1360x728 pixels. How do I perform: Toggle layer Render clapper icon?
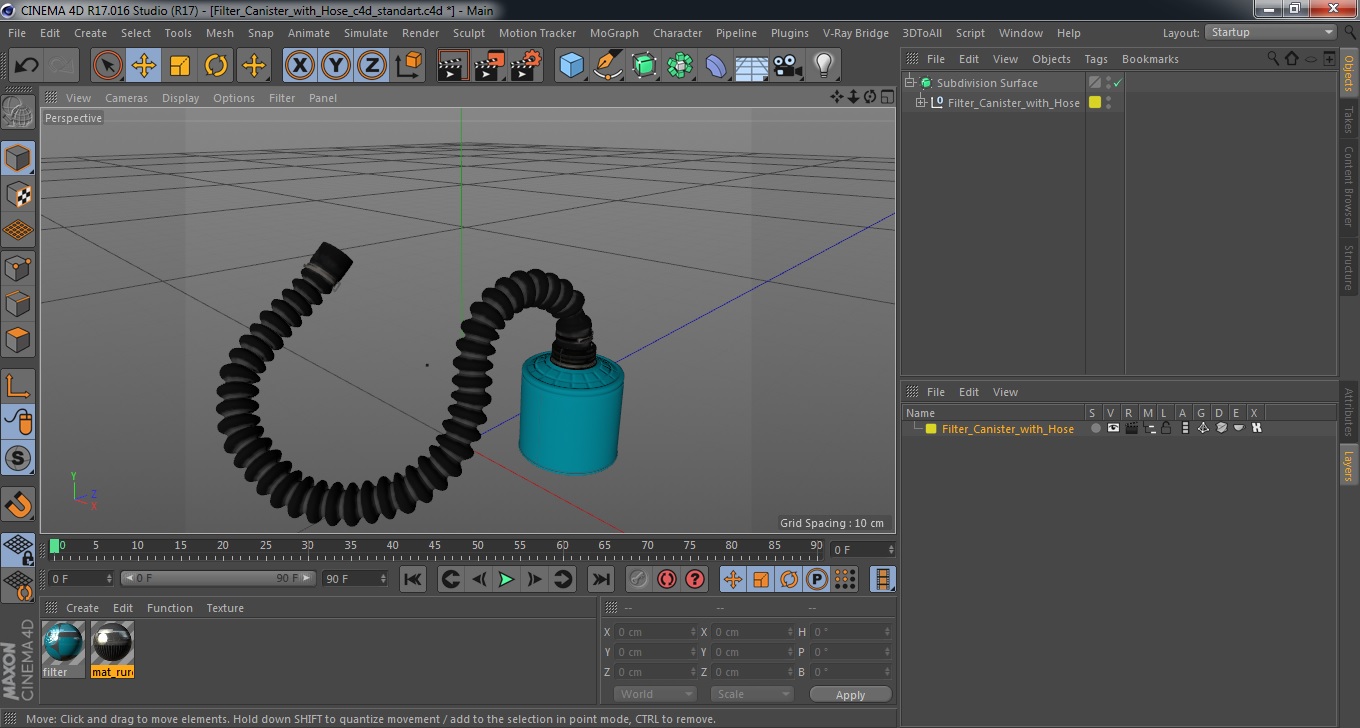1131,428
